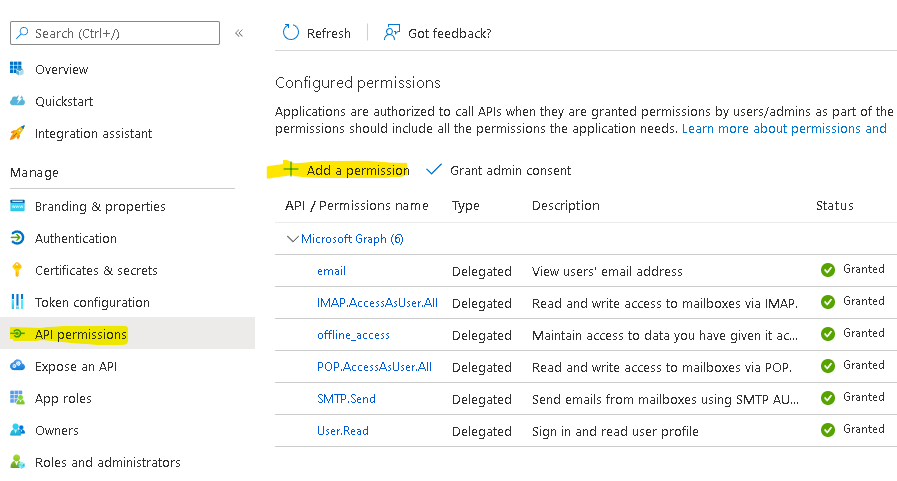Click the Integration assistant rocket icon
This screenshot has height=481, width=897.
17,133
